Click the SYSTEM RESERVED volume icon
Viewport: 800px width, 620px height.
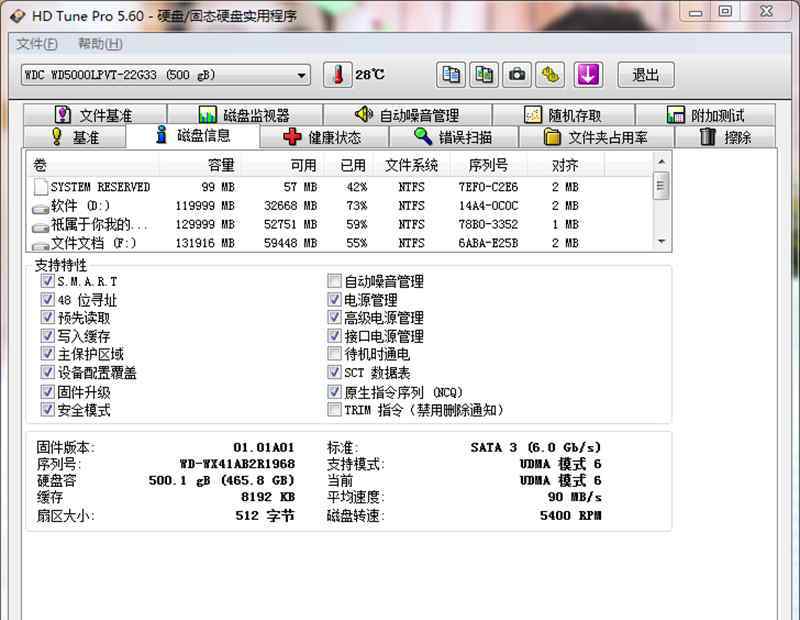(x=40, y=187)
